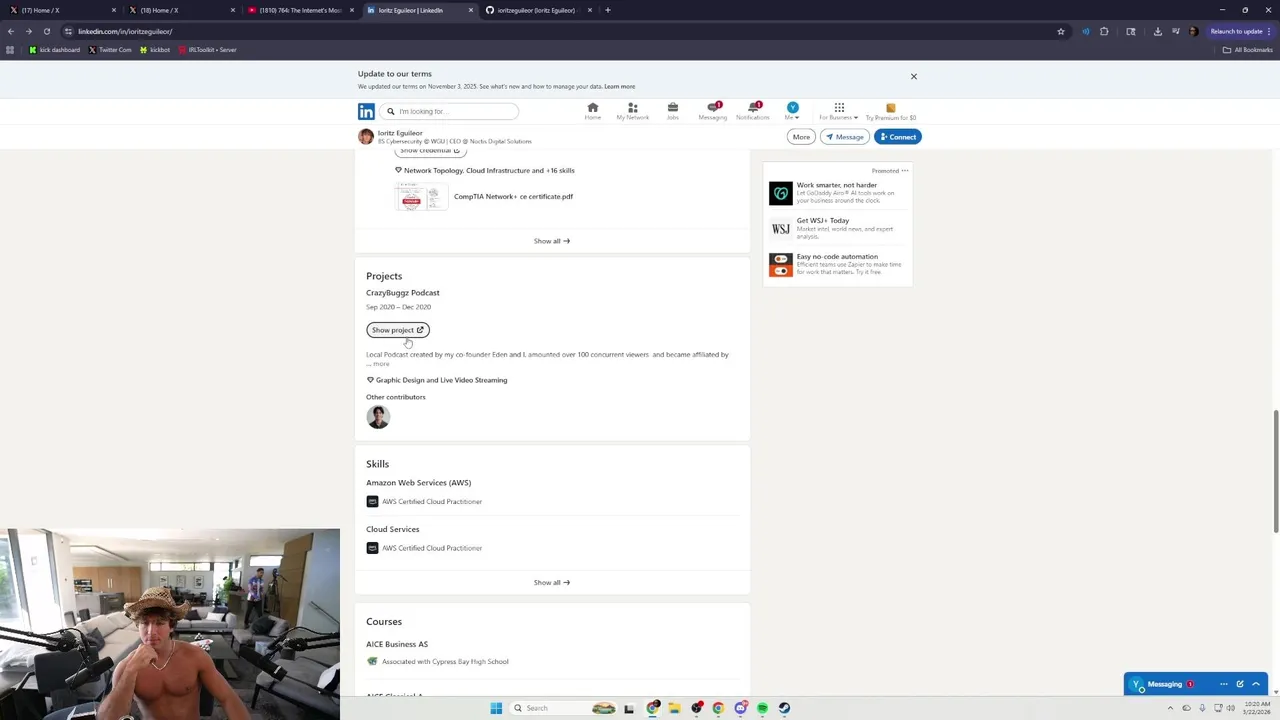Expand Messaging overlay chevron
The image size is (1280, 720).
tap(1256, 684)
